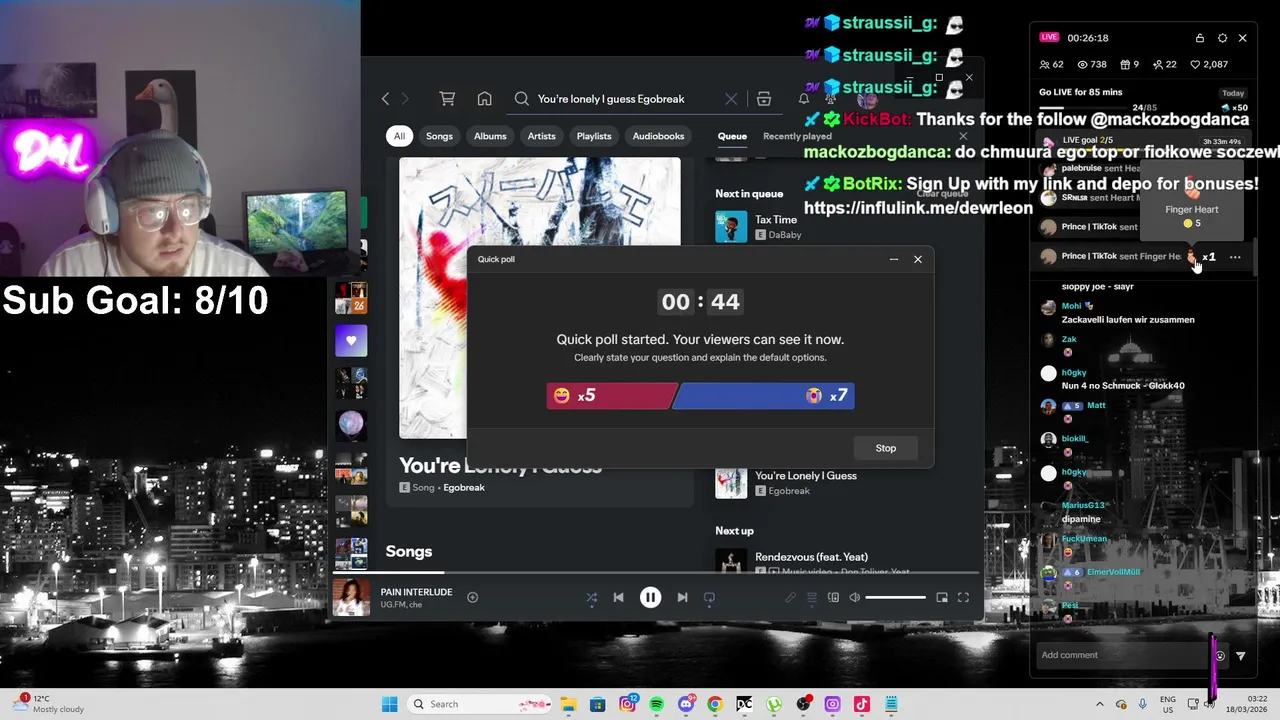The width and height of the screenshot is (1280, 720).
Task: Open the Egobreak artist link
Action: (464, 488)
